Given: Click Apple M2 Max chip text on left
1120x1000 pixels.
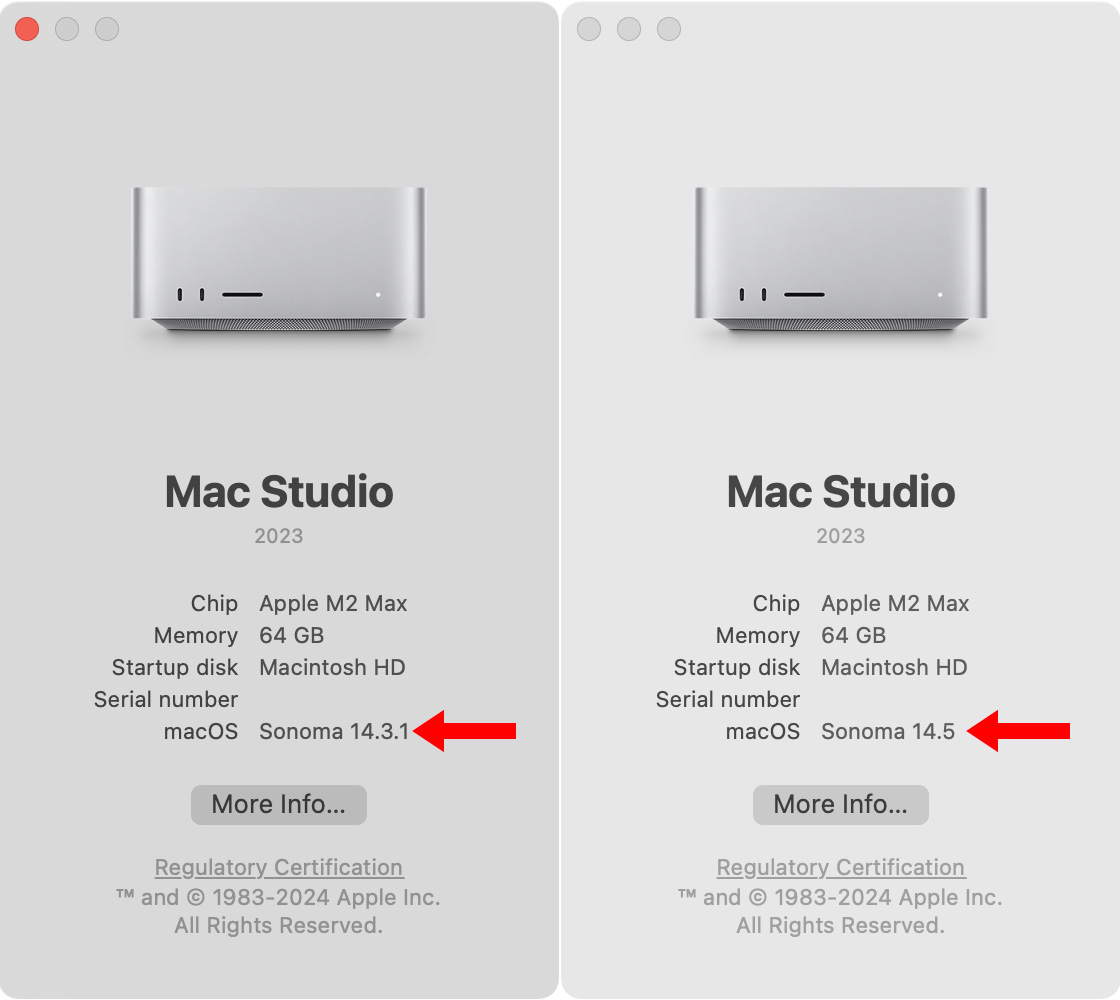Looking at the screenshot, I should (333, 604).
